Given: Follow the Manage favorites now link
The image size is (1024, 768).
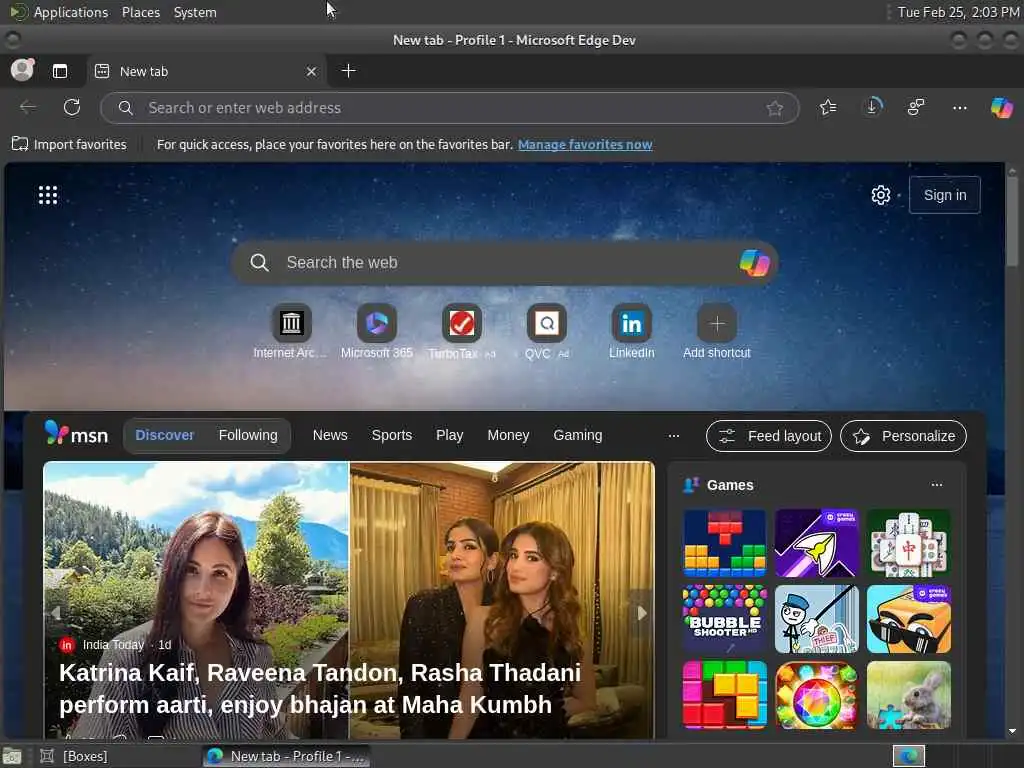Looking at the screenshot, I should pos(584,144).
